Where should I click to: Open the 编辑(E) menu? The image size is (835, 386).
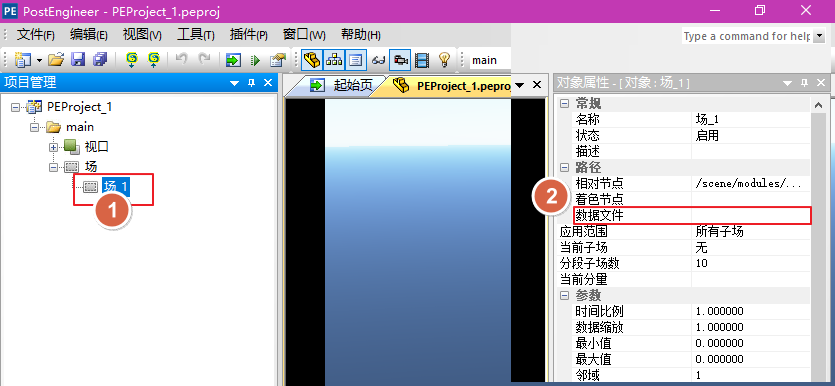coord(89,35)
